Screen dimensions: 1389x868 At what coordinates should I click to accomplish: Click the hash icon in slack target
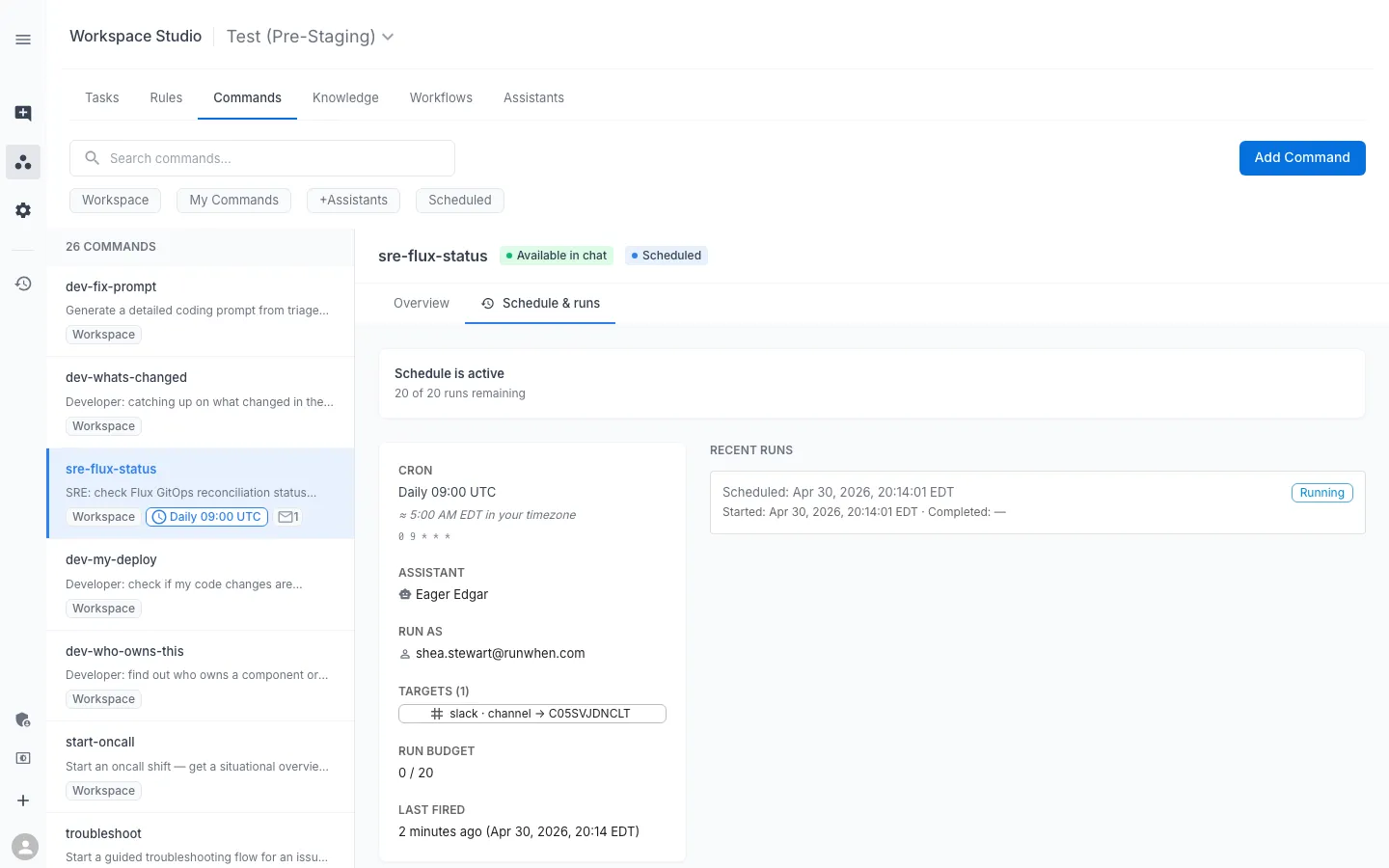pos(437,714)
